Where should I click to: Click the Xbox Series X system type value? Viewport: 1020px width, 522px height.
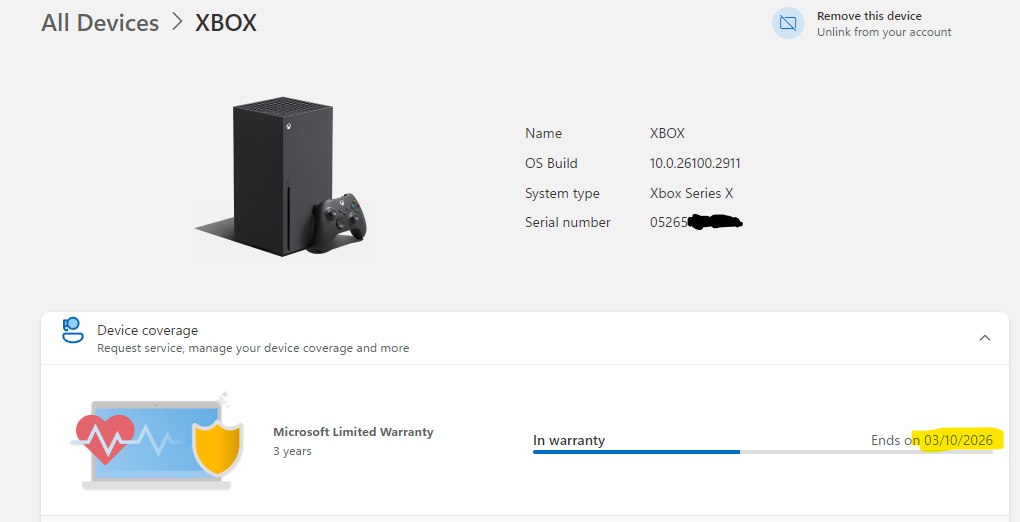(691, 193)
